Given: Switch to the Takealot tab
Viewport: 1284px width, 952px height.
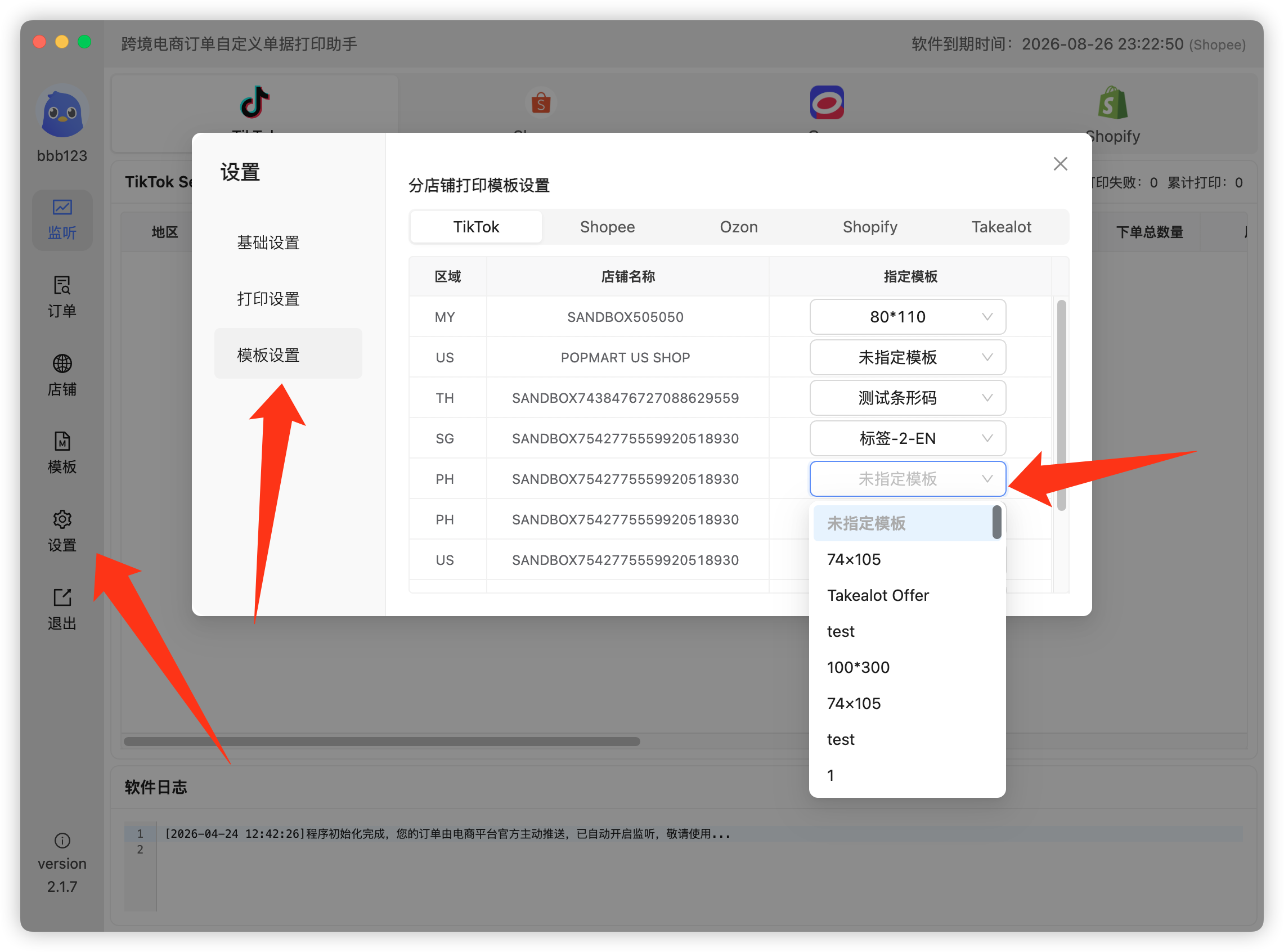Looking at the screenshot, I should click(x=1001, y=227).
